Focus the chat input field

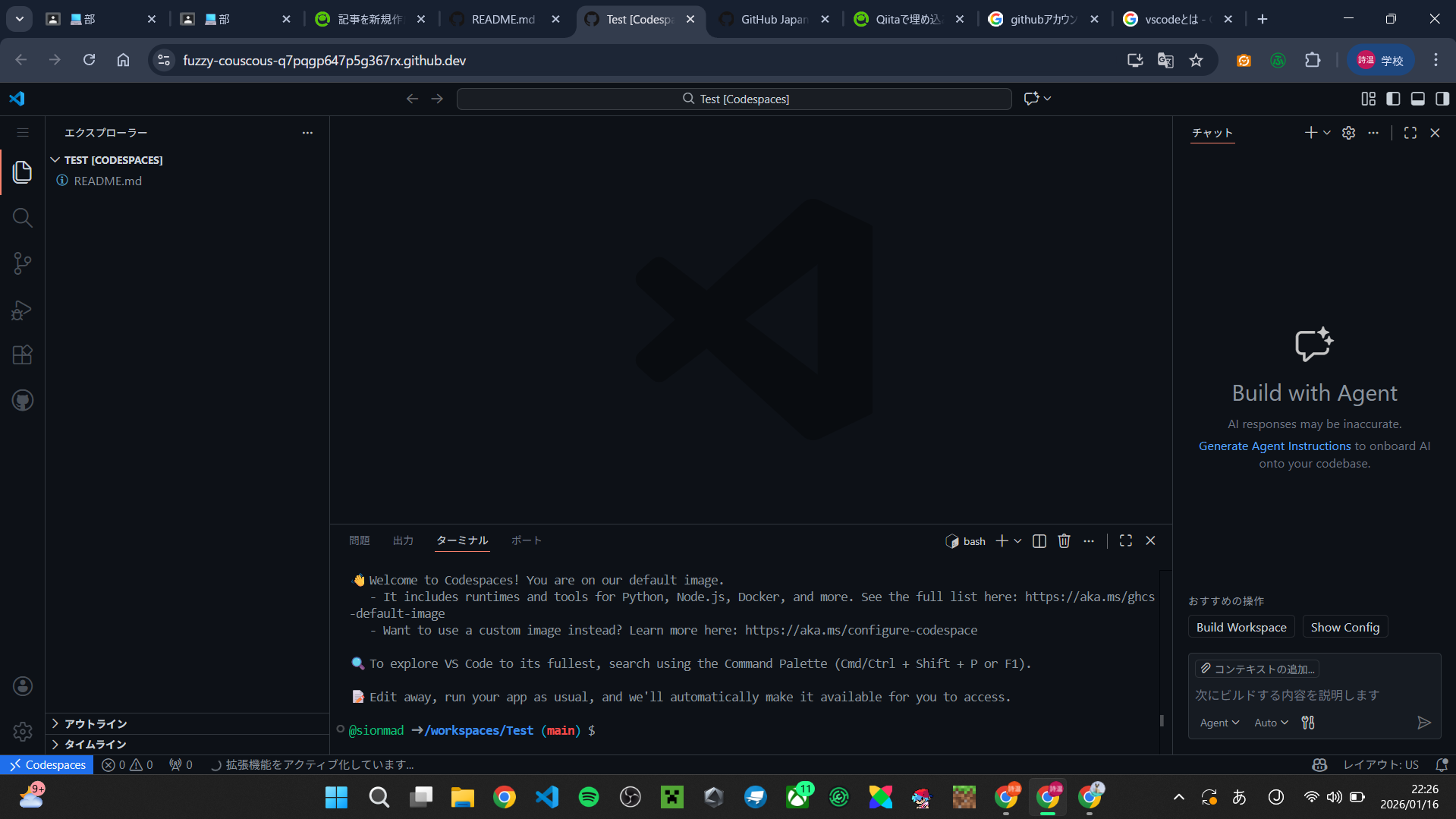(1314, 695)
